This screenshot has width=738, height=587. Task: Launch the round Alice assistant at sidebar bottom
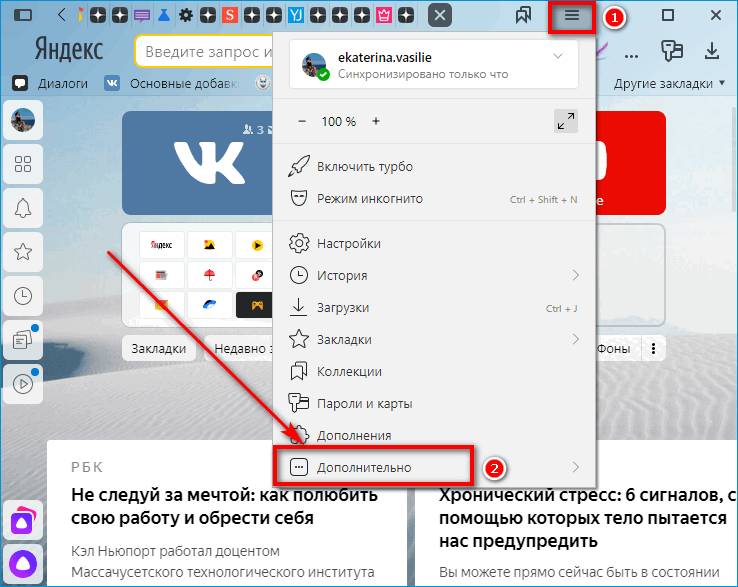[x=23, y=563]
